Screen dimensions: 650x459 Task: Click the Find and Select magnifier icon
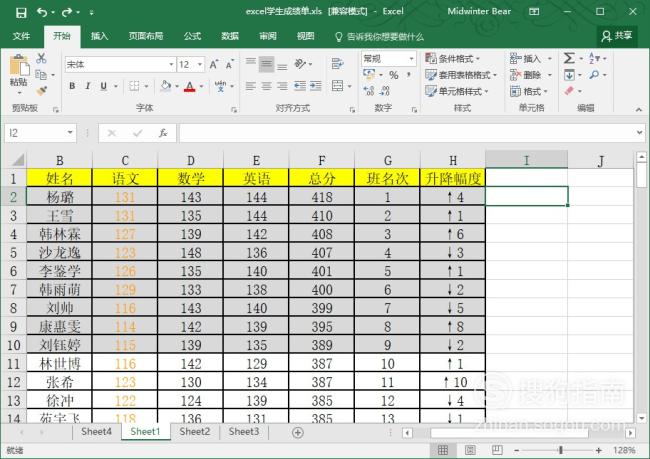coord(594,75)
